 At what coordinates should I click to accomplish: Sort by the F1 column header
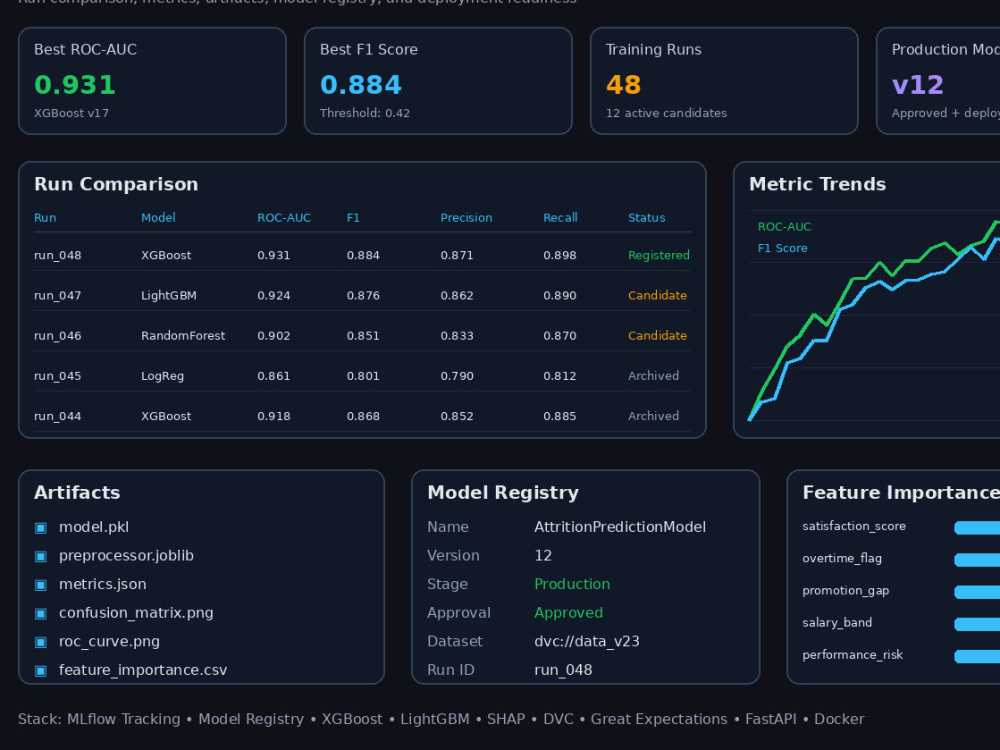353,217
